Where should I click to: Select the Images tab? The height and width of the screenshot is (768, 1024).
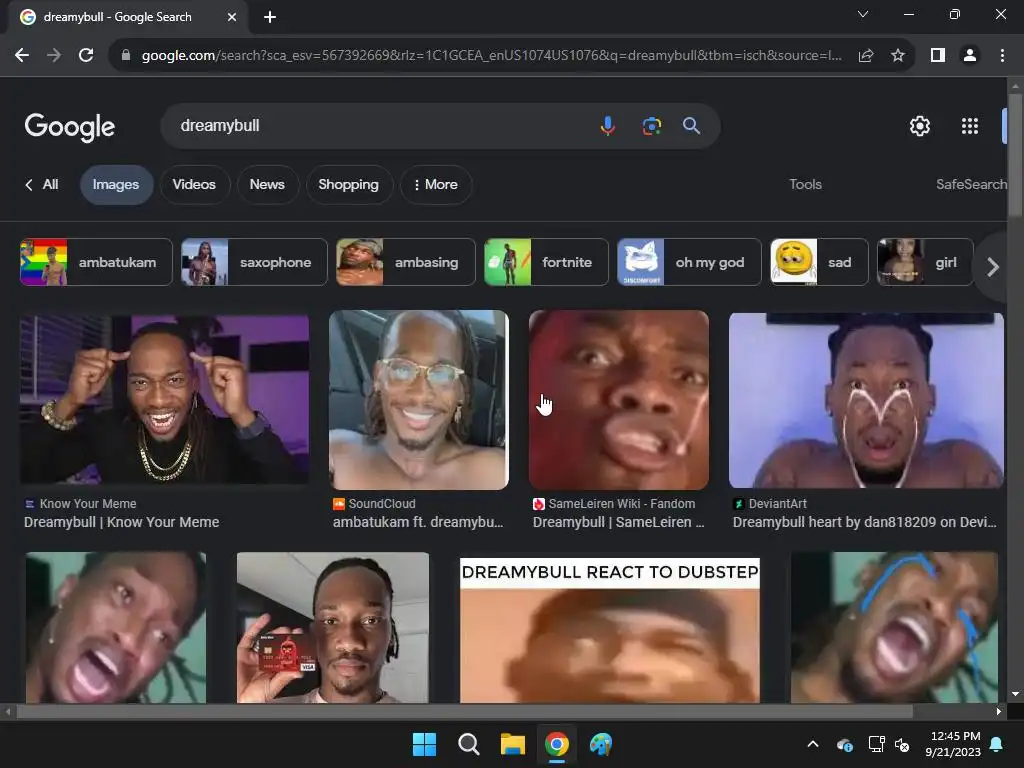[116, 185]
